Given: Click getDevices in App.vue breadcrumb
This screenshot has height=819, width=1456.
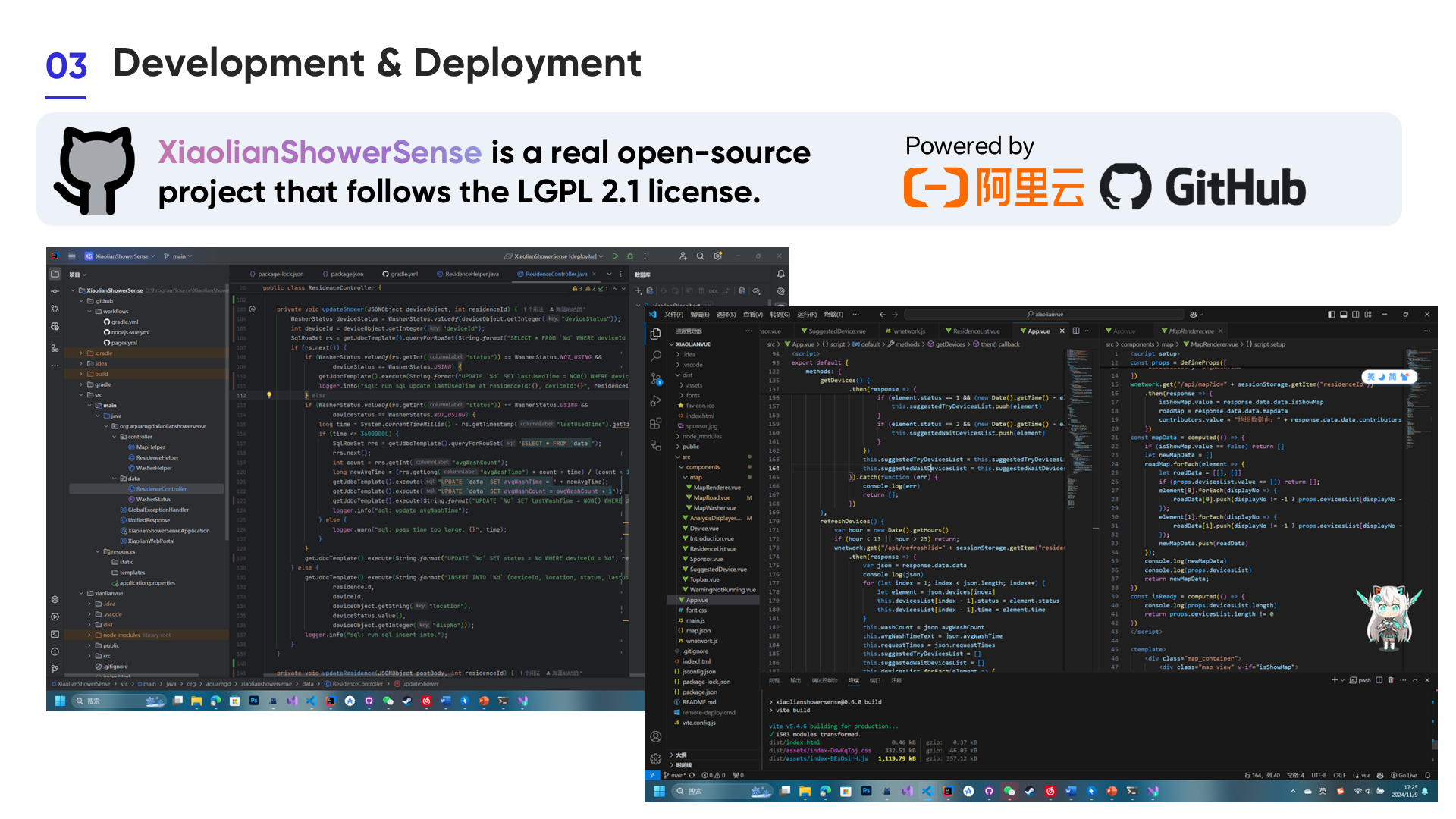Looking at the screenshot, I should (947, 344).
